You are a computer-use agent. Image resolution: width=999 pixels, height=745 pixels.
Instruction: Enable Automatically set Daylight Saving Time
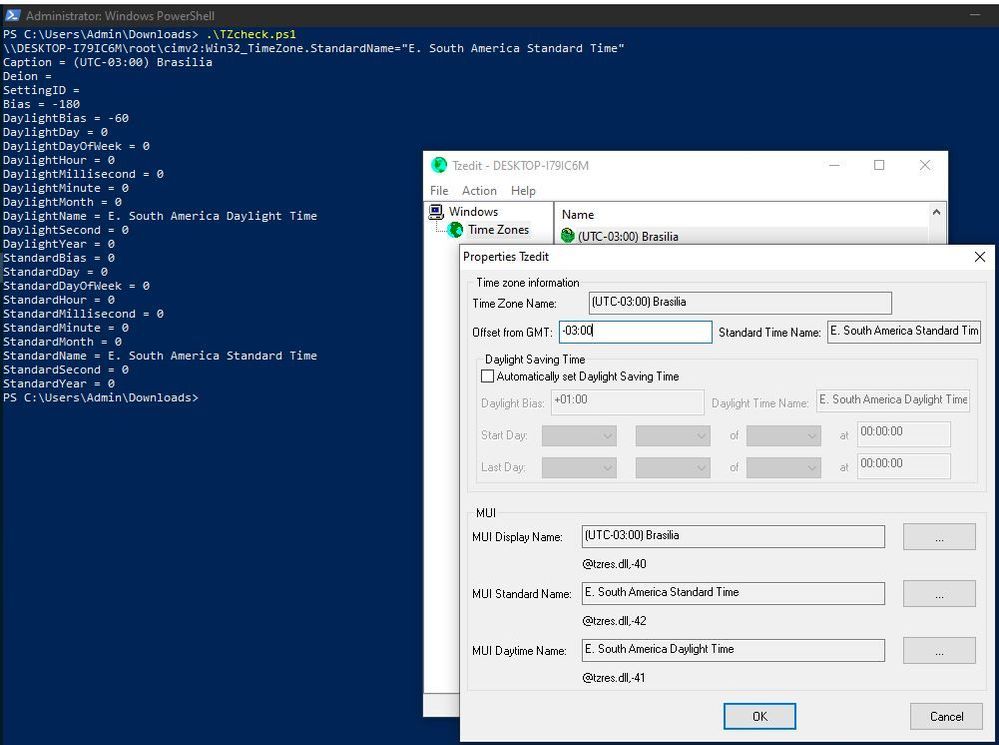487,377
